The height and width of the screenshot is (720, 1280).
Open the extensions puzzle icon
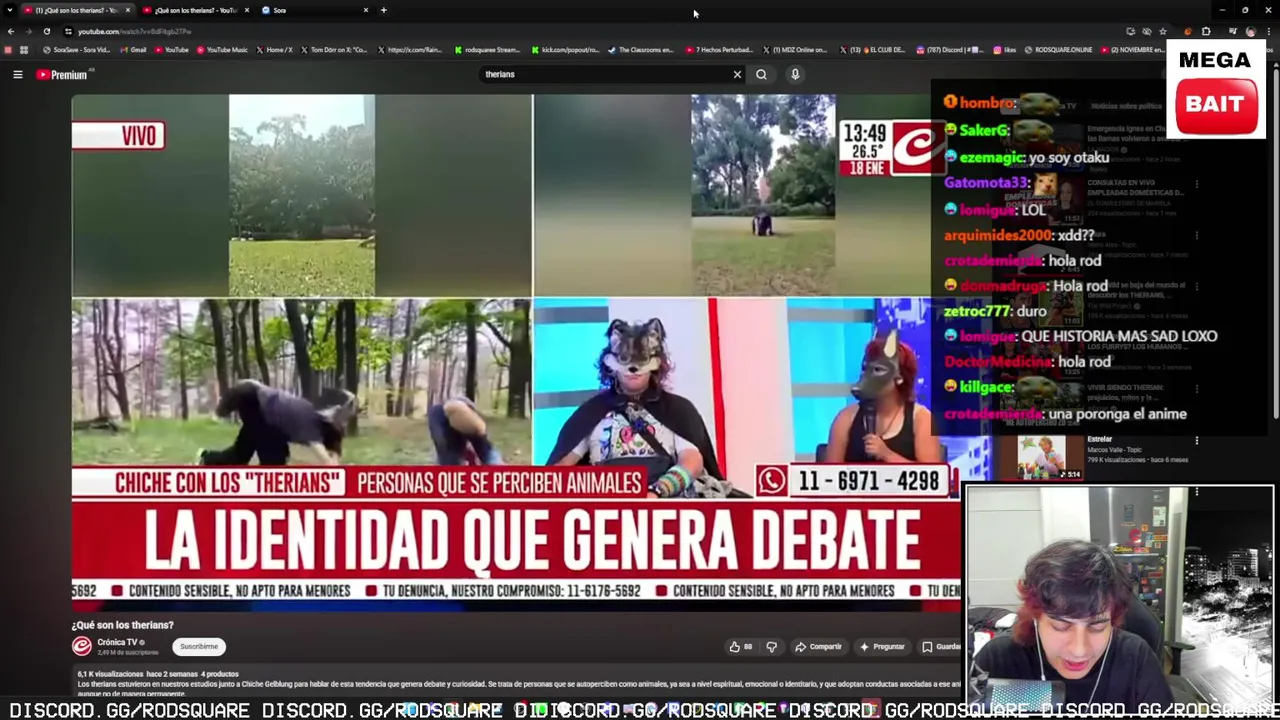[1205, 31]
